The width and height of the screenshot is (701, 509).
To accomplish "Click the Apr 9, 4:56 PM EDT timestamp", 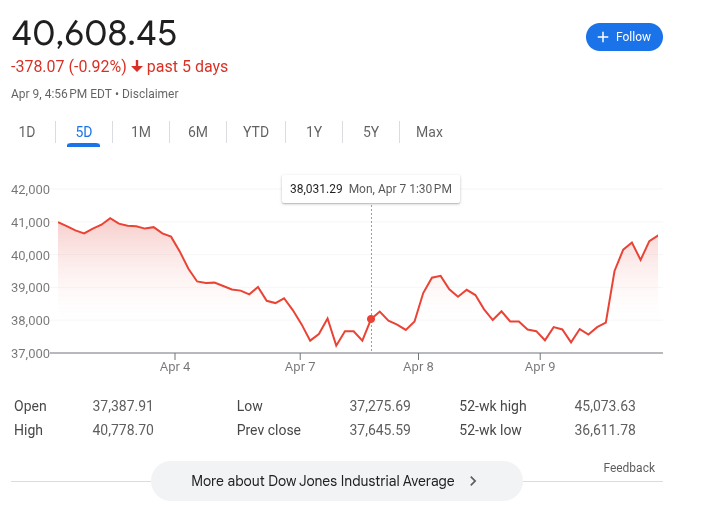I will pyautogui.click(x=61, y=94).
